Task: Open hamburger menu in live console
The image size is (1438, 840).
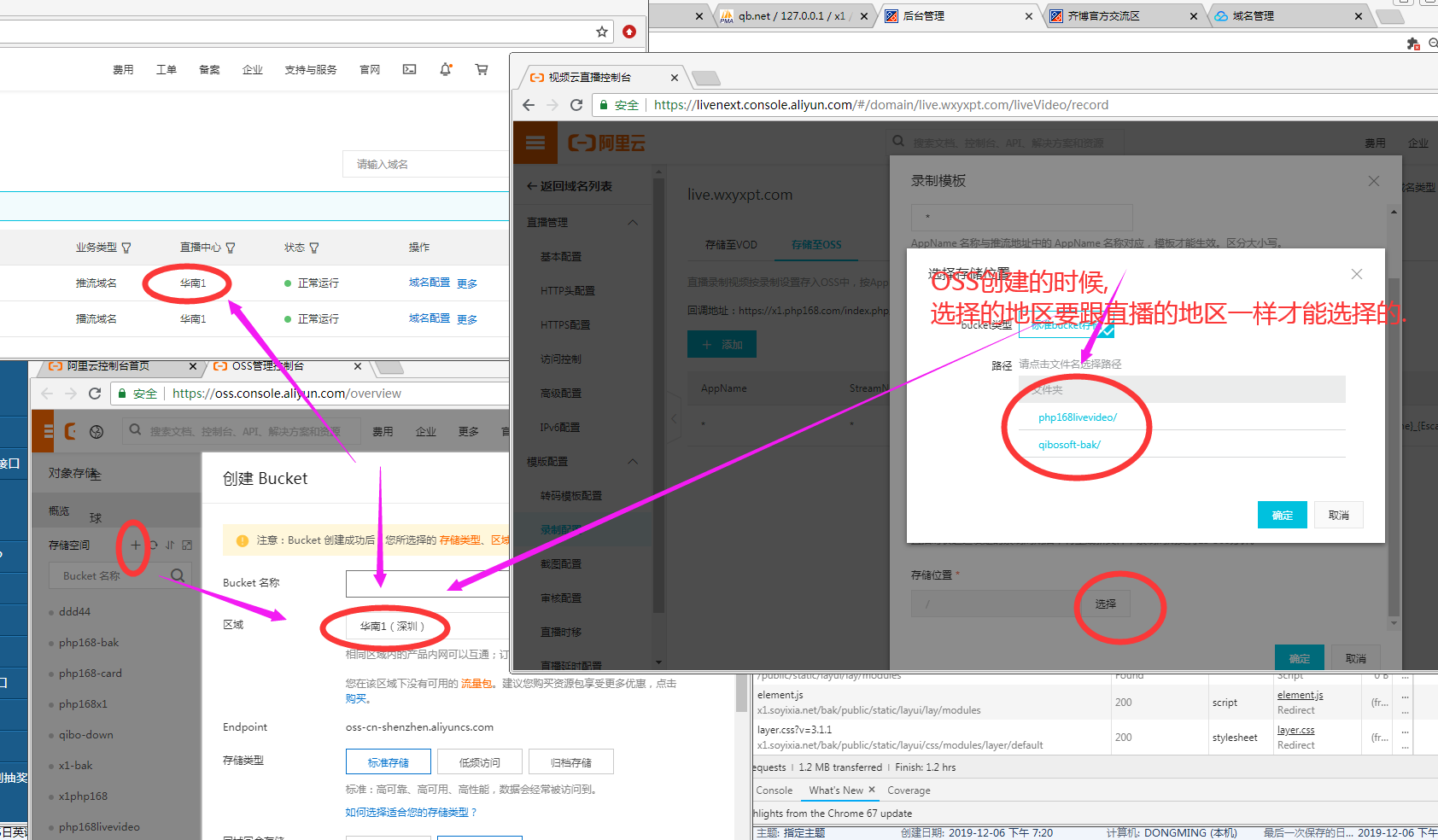Action: [x=535, y=143]
